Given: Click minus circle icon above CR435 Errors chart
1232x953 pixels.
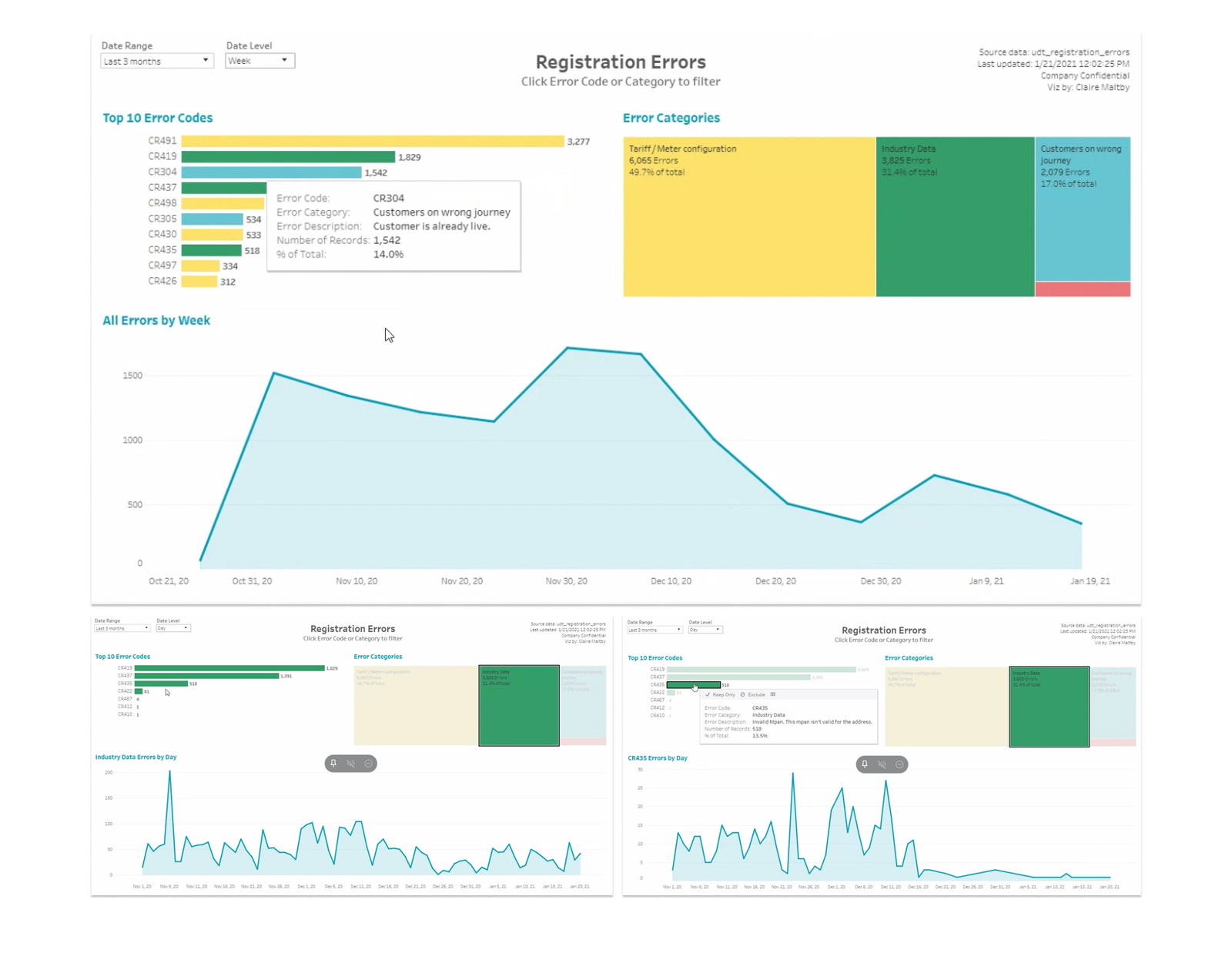Looking at the screenshot, I should pyautogui.click(x=899, y=764).
